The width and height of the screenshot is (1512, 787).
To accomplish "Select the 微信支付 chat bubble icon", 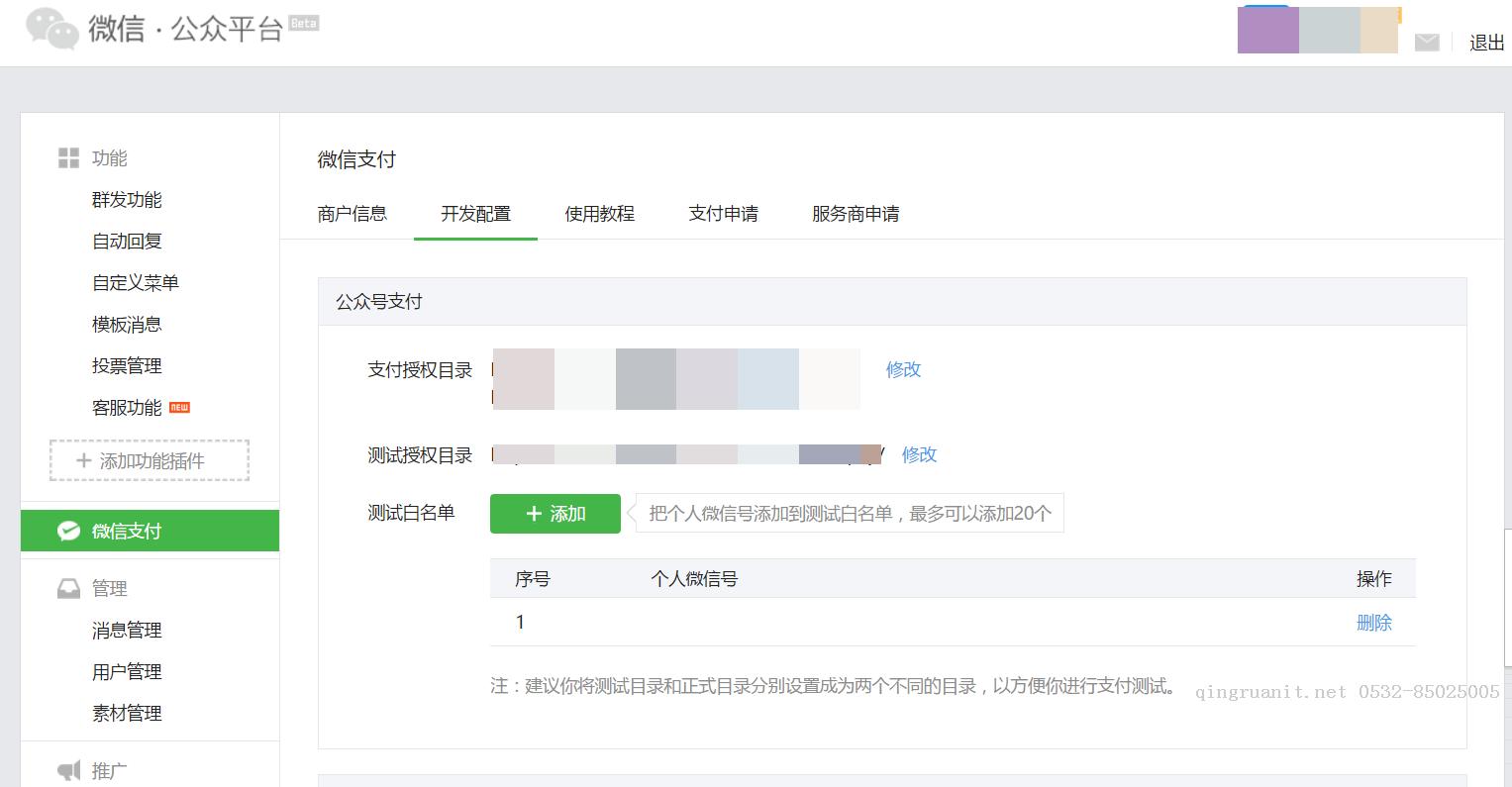I will (x=67, y=531).
